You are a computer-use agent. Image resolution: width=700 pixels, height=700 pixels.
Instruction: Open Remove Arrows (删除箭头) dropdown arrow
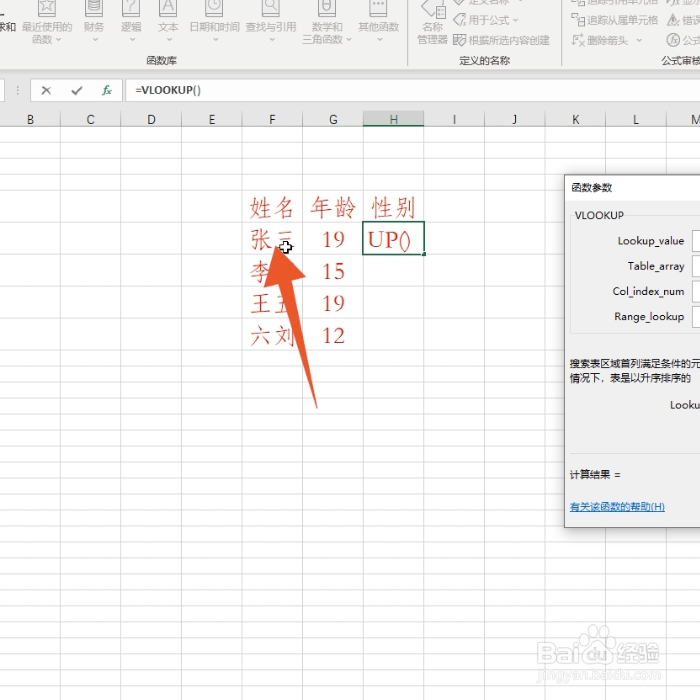(639, 41)
